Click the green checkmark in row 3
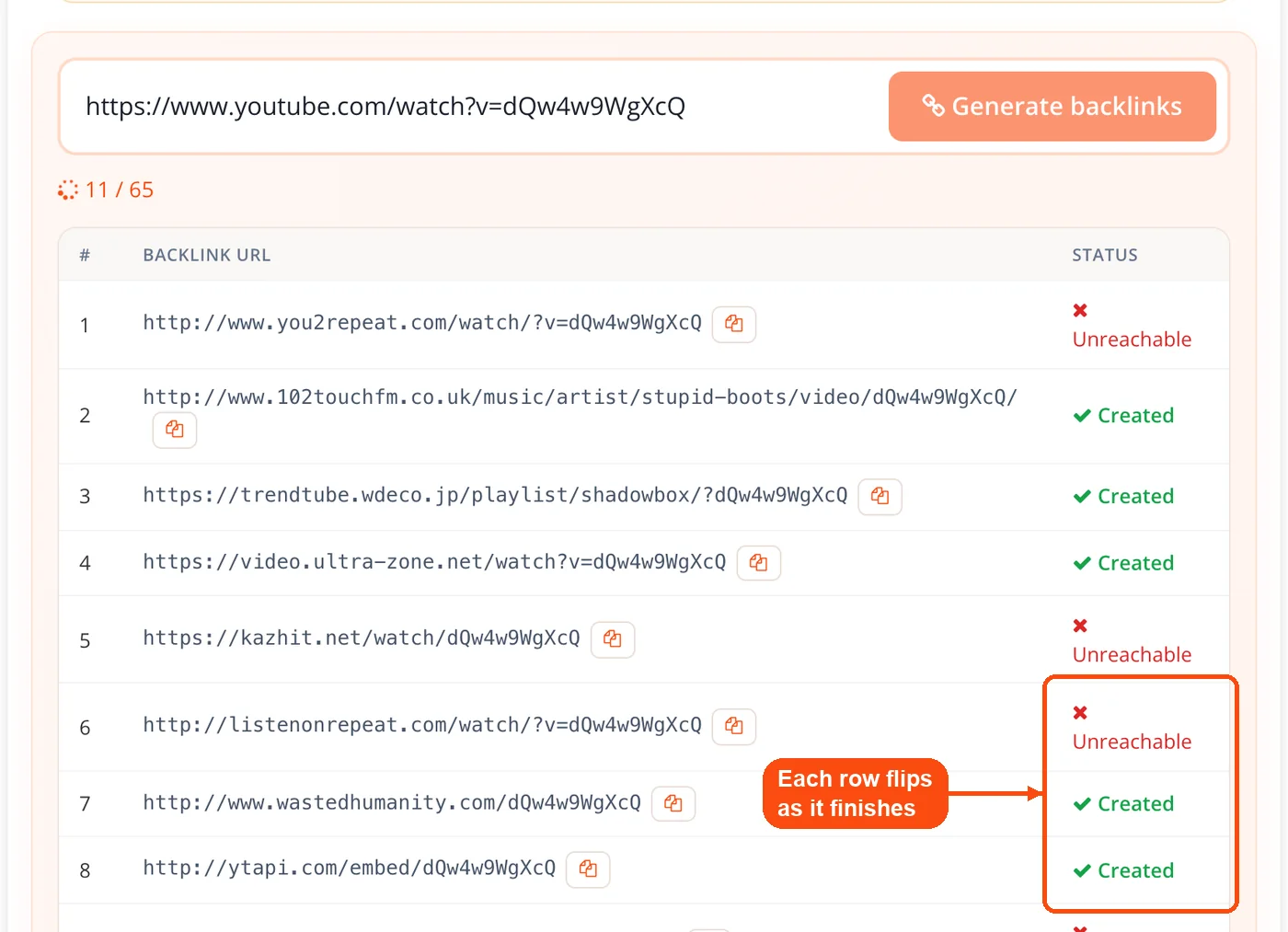 coord(1082,497)
